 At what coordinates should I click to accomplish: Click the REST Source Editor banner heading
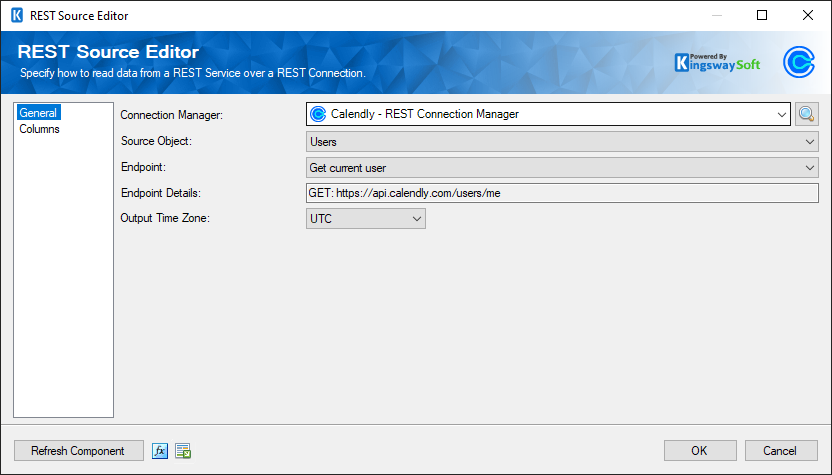click(x=108, y=52)
